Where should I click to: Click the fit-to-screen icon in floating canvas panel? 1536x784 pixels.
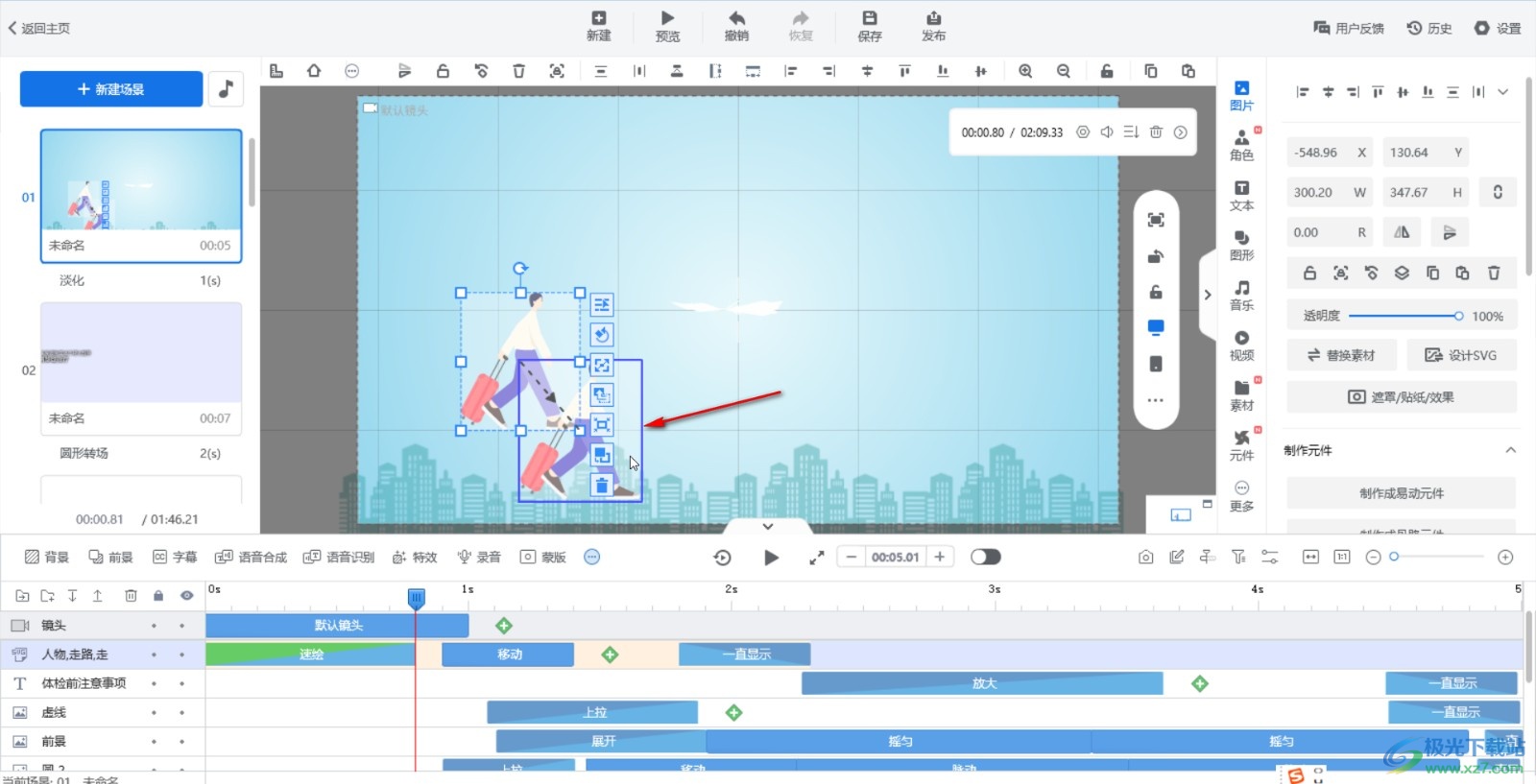pyautogui.click(x=1156, y=221)
